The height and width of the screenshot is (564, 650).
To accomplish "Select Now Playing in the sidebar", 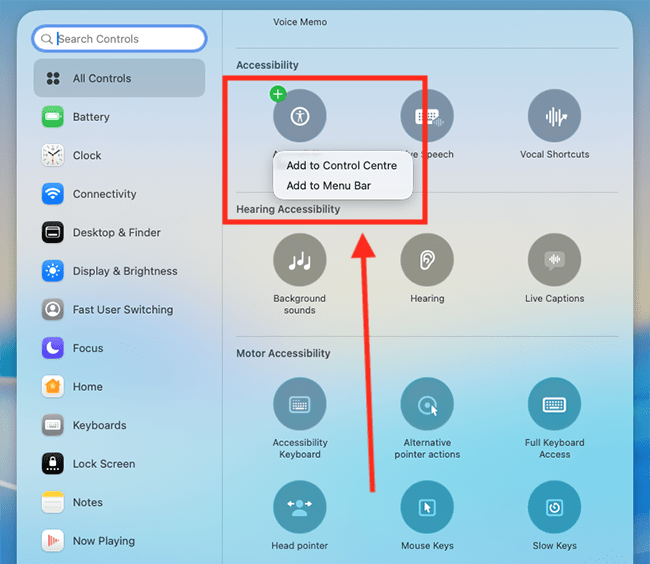I will (103, 541).
